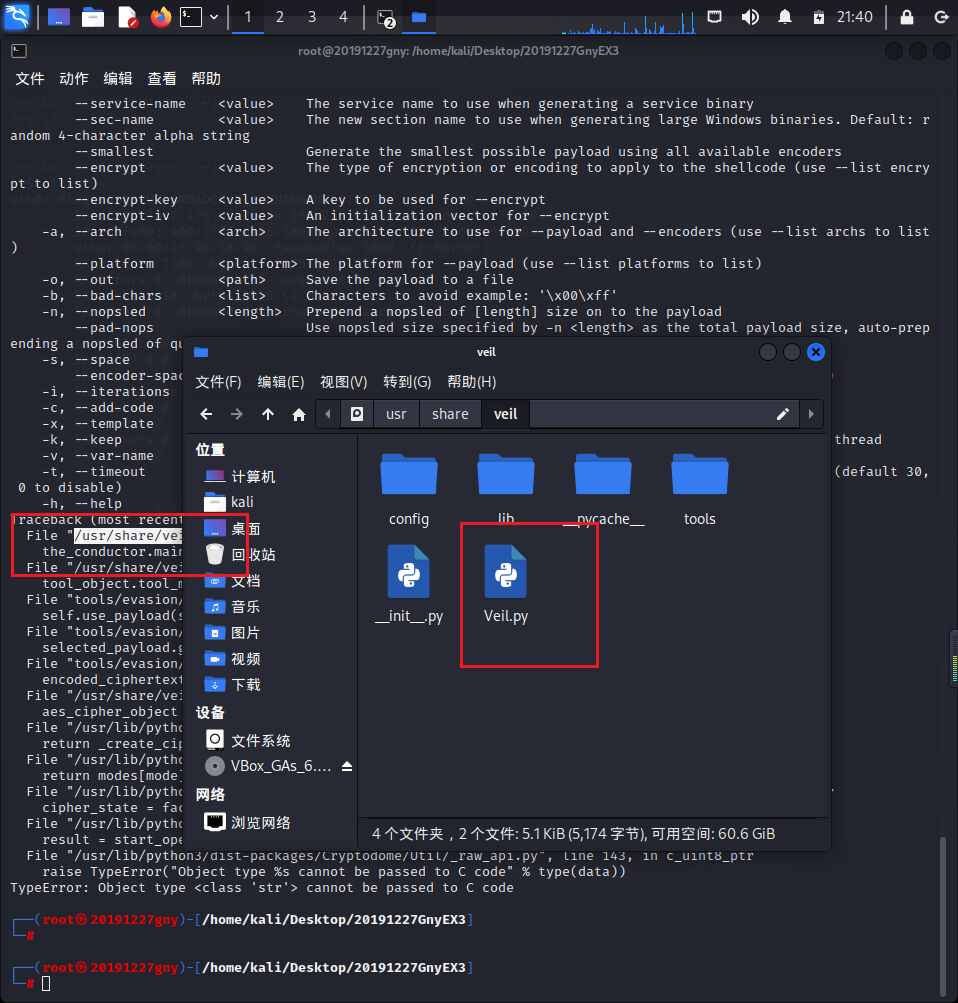Lock the screen with padlock icon
Screen dimensions: 958x1003
click(907, 17)
